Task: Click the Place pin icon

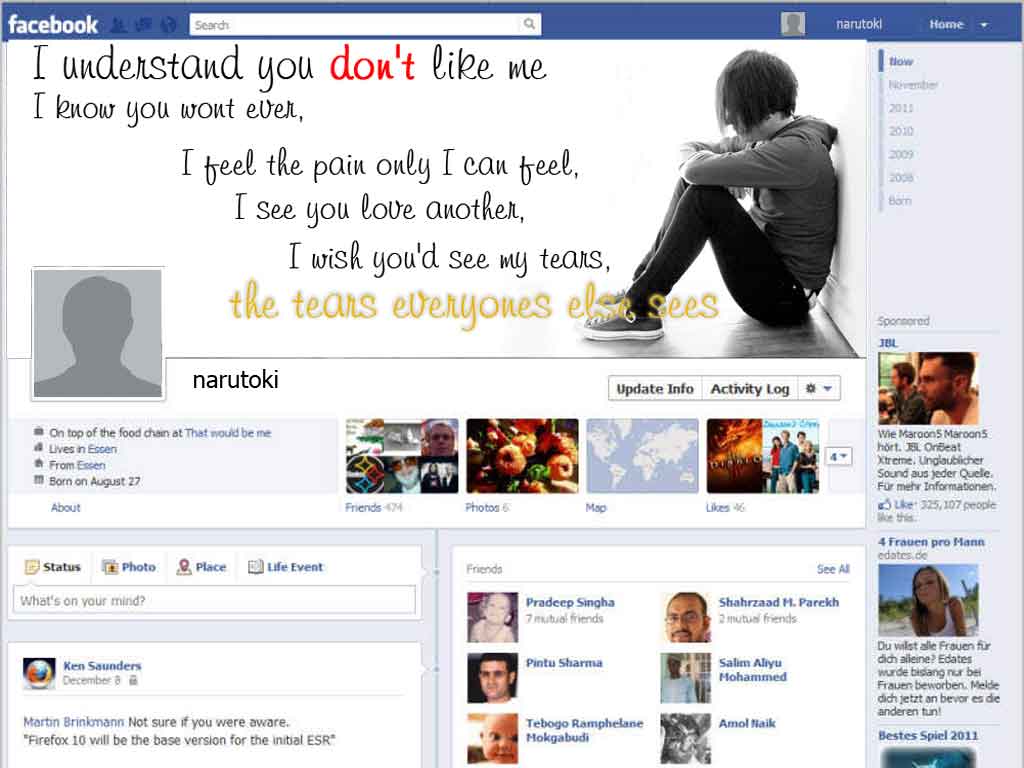Action: click(x=184, y=567)
